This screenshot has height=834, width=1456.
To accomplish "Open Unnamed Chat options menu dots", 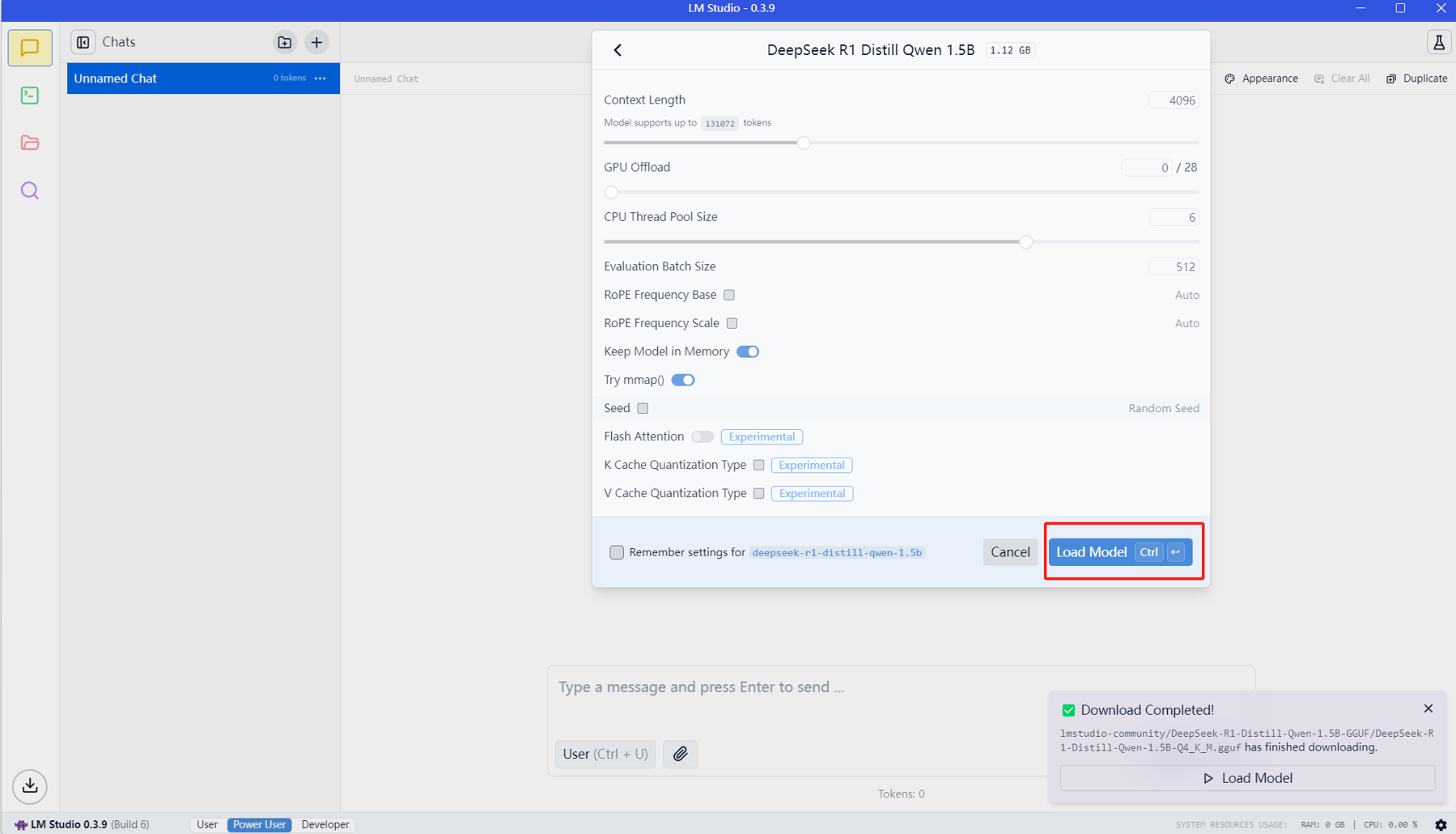I will tap(320, 79).
